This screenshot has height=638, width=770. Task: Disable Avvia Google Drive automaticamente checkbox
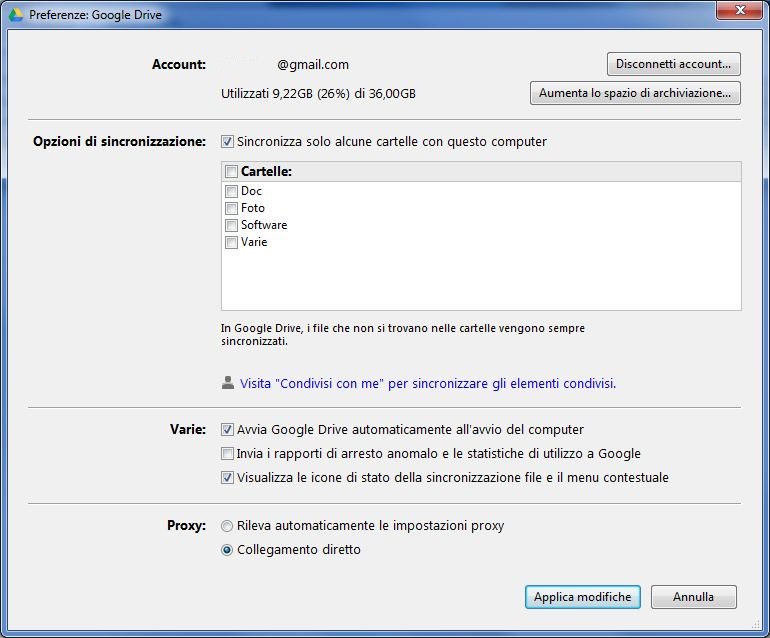click(227, 429)
